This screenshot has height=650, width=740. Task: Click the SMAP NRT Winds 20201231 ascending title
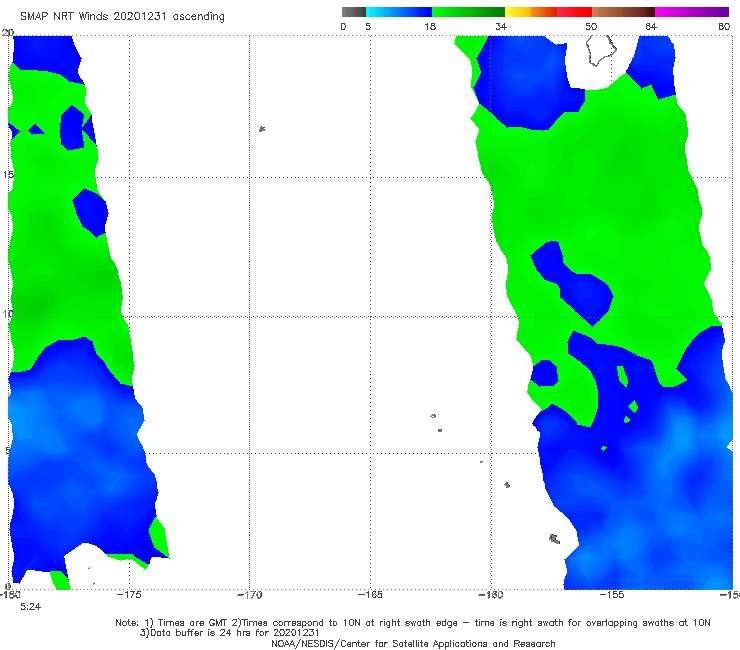coord(122,17)
